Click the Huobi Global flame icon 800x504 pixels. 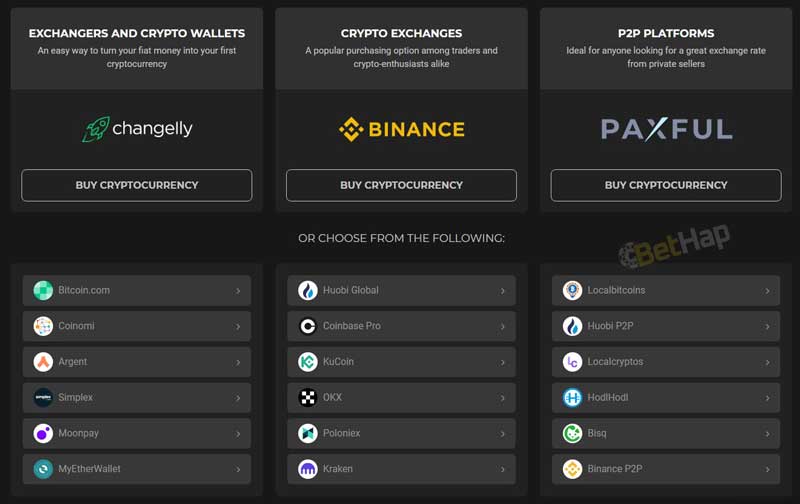[308, 290]
